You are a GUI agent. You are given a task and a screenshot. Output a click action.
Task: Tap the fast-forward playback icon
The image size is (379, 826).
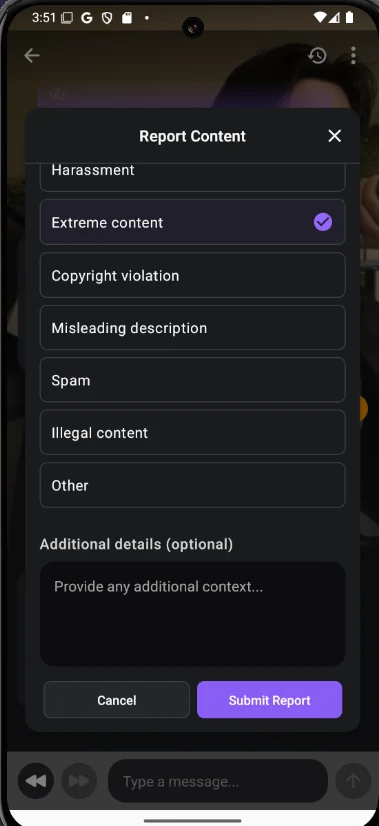(79, 781)
